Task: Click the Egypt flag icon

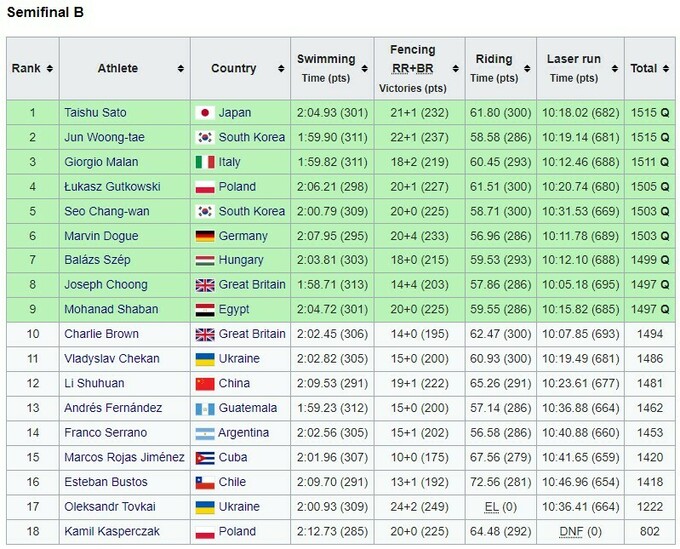Action: coord(203,309)
